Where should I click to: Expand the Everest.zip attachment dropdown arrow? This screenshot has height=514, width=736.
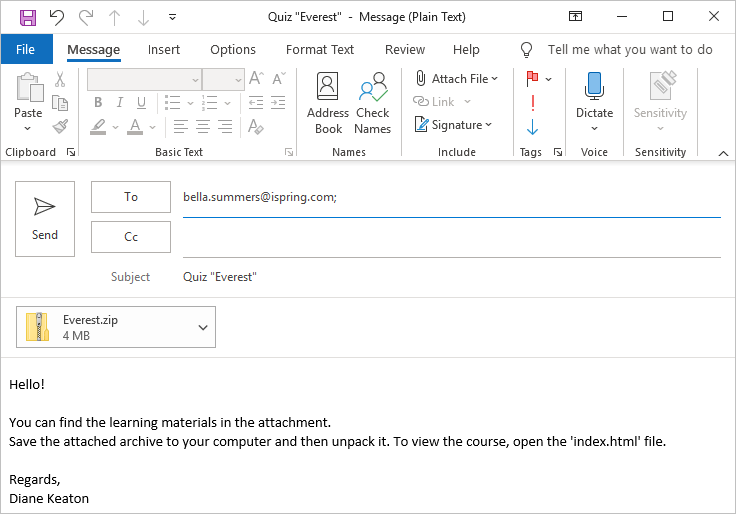pos(203,327)
